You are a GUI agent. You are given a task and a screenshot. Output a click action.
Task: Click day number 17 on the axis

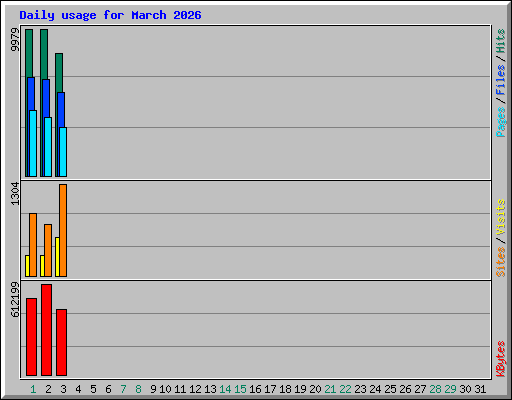[x=270, y=389]
